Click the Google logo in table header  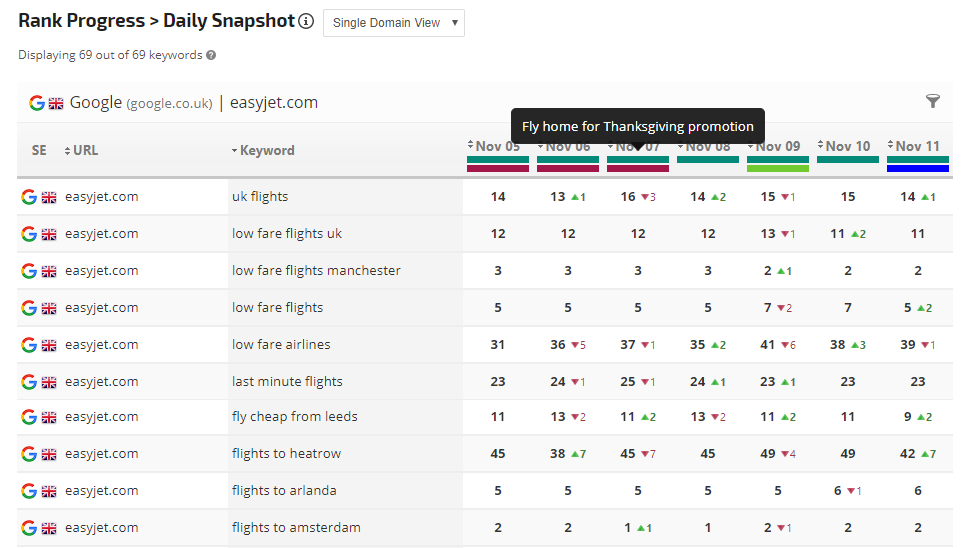[x=37, y=102]
